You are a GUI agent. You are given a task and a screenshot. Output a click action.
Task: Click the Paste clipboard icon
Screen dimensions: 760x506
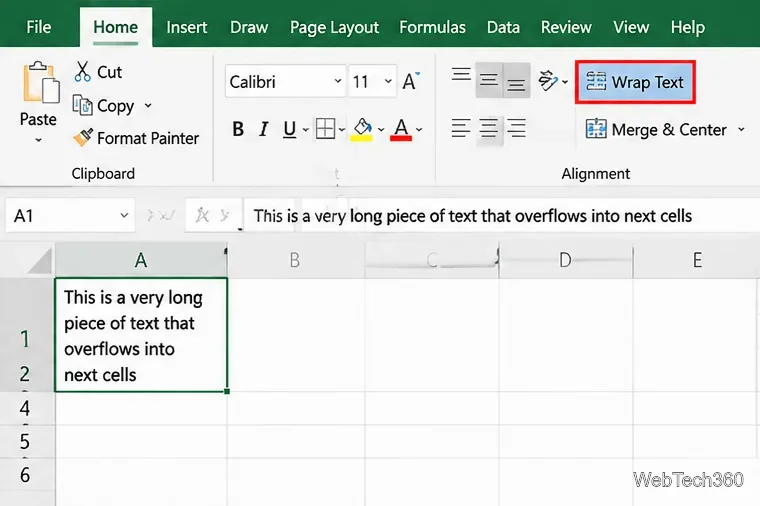tap(41, 82)
